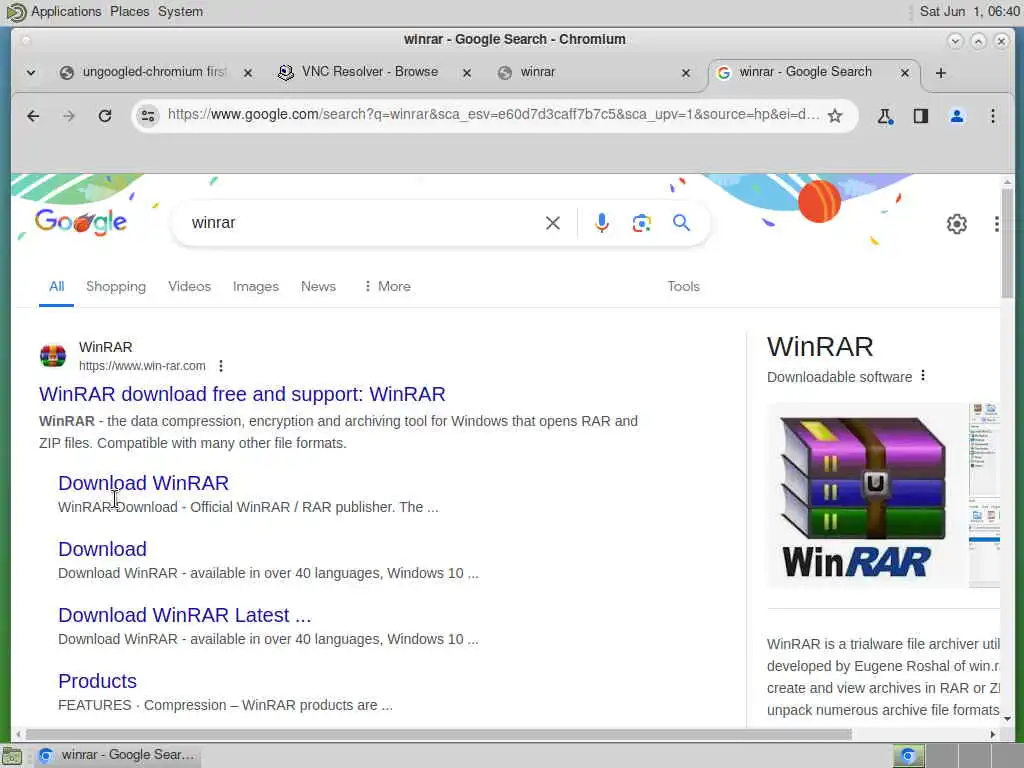Click WinRAR knowledge panel title
The height and width of the screenshot is (768, 1024).
[x=820, y=347]
